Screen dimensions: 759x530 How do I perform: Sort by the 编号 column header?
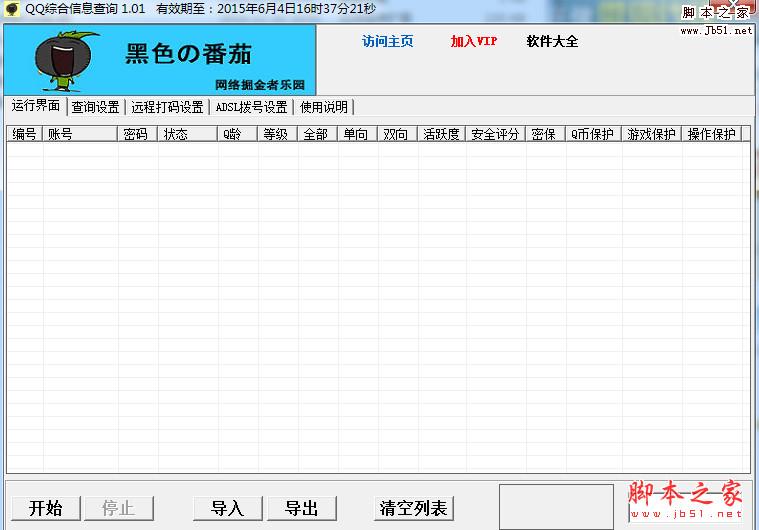(25, 134)
